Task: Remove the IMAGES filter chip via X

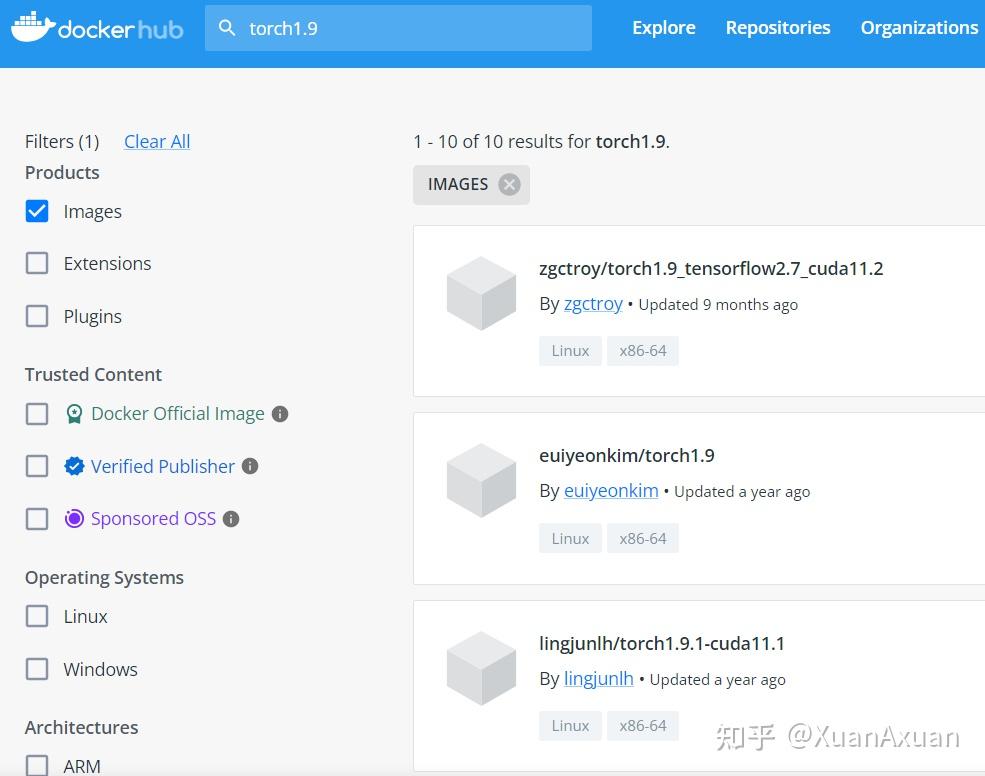Action: pyautogui.click(x=509, y=184)
